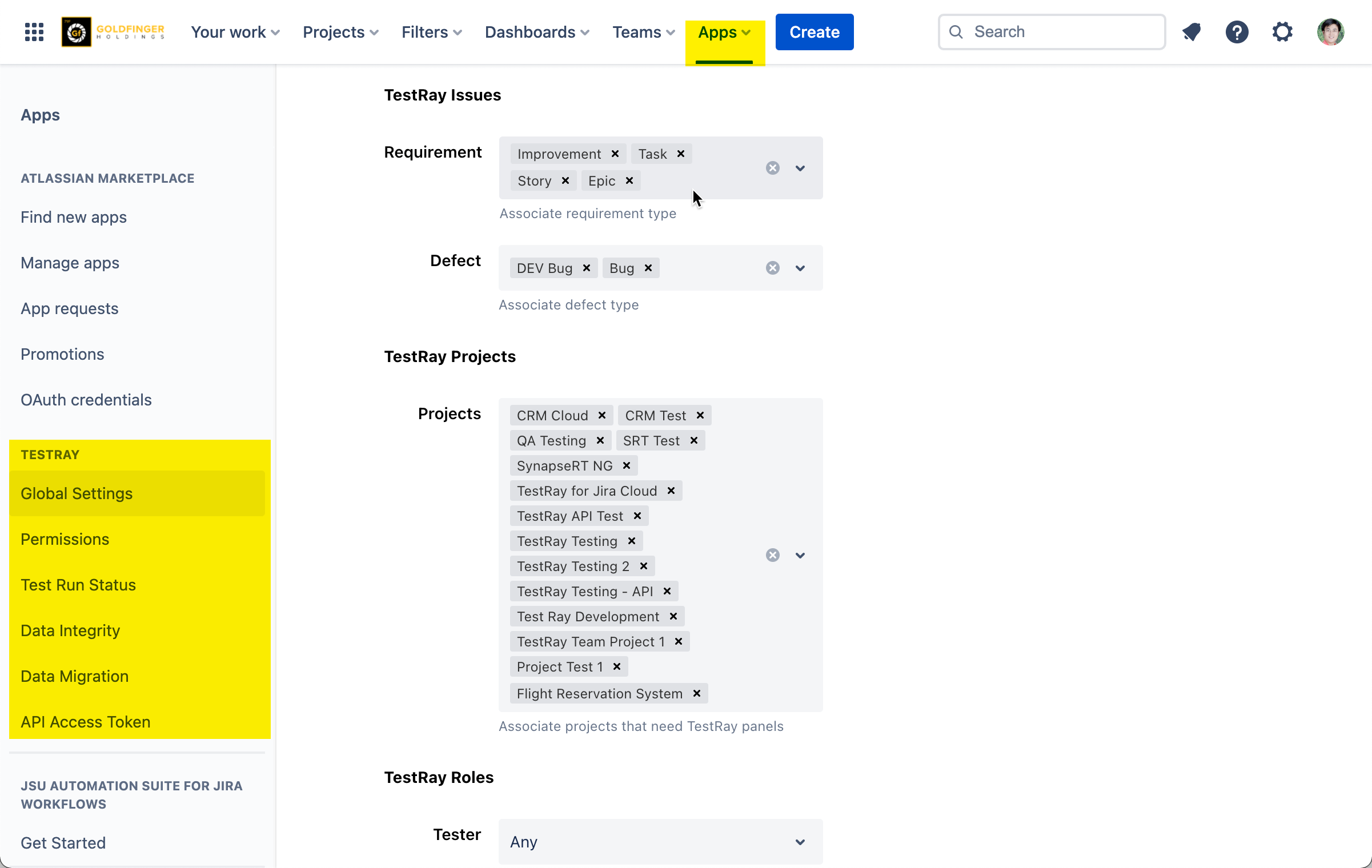Open the help question mark icon

click(x=1237, y=32)
